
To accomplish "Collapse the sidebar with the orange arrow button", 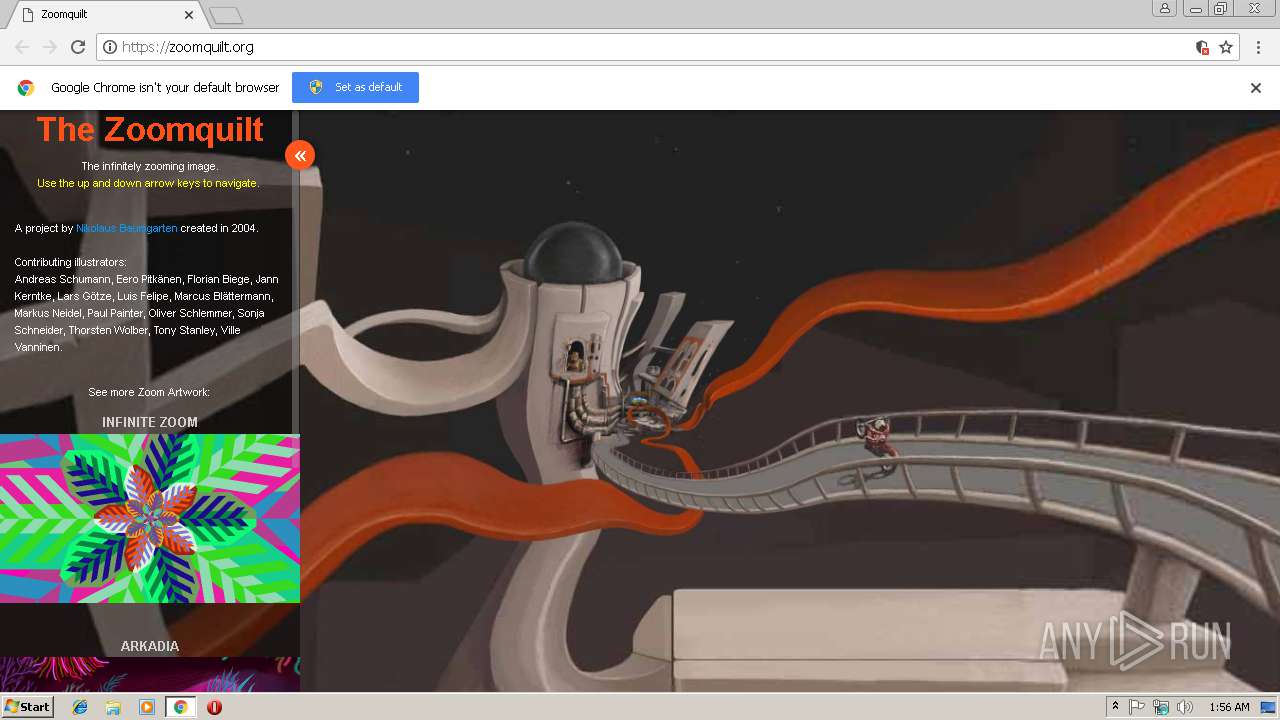I will 300,155.
